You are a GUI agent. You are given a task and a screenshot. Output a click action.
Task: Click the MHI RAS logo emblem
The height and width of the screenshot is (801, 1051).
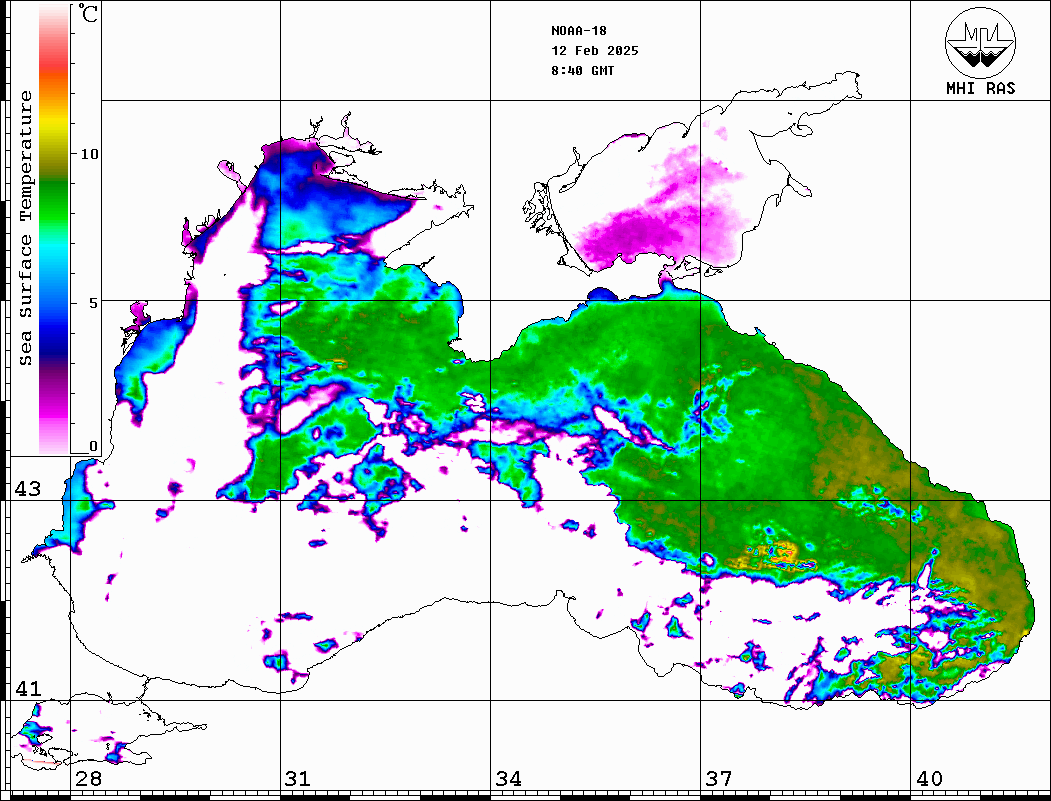981,42
